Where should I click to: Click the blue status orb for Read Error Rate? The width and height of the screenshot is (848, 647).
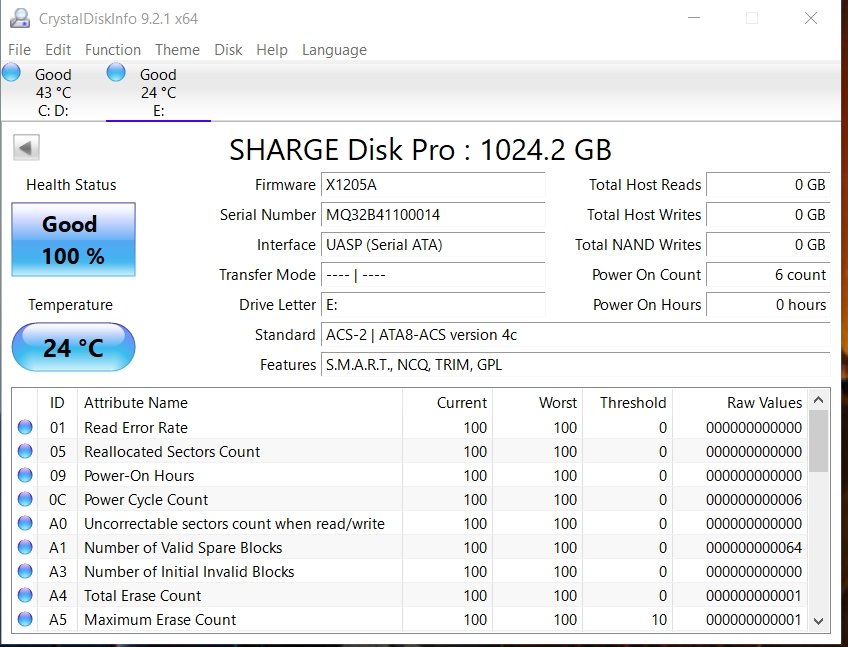pos(25,428)
